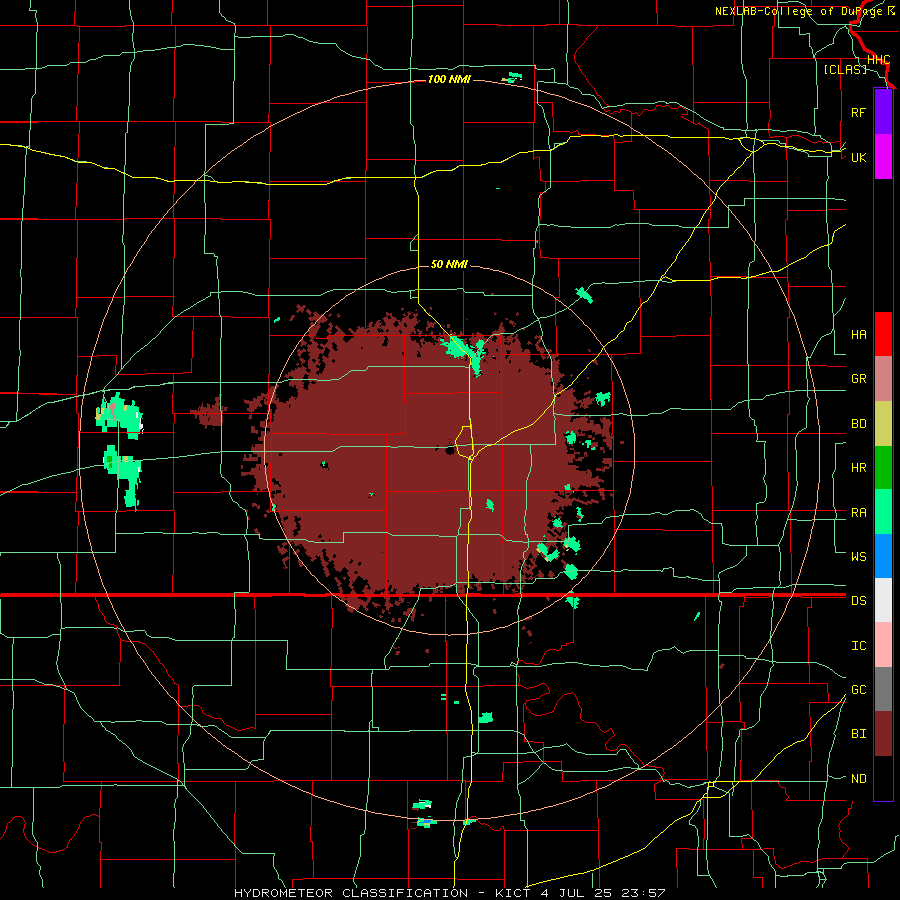Click the RA light green legend swatch
Image resolution: width=900 pixels, height=900 pixels.
883,512
